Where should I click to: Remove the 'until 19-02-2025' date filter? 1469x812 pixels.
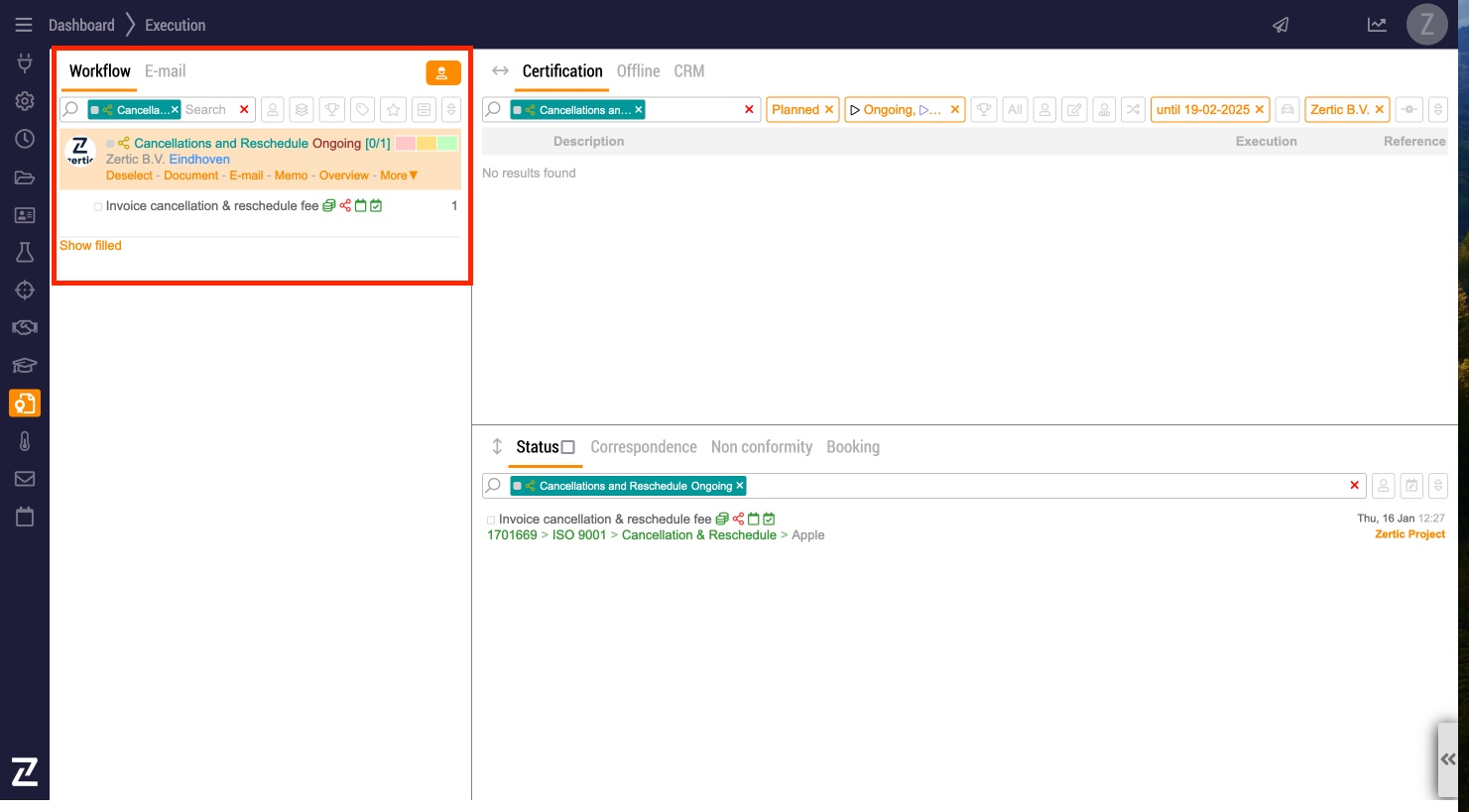click(x=1259, y=110)
